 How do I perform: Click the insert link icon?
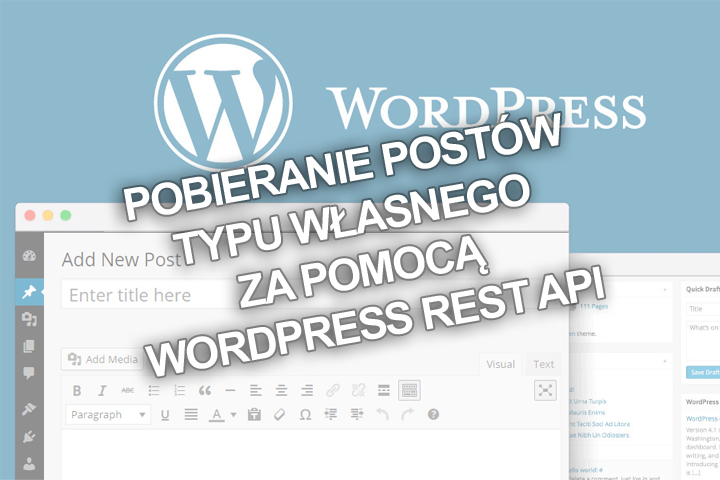point(333,390)
